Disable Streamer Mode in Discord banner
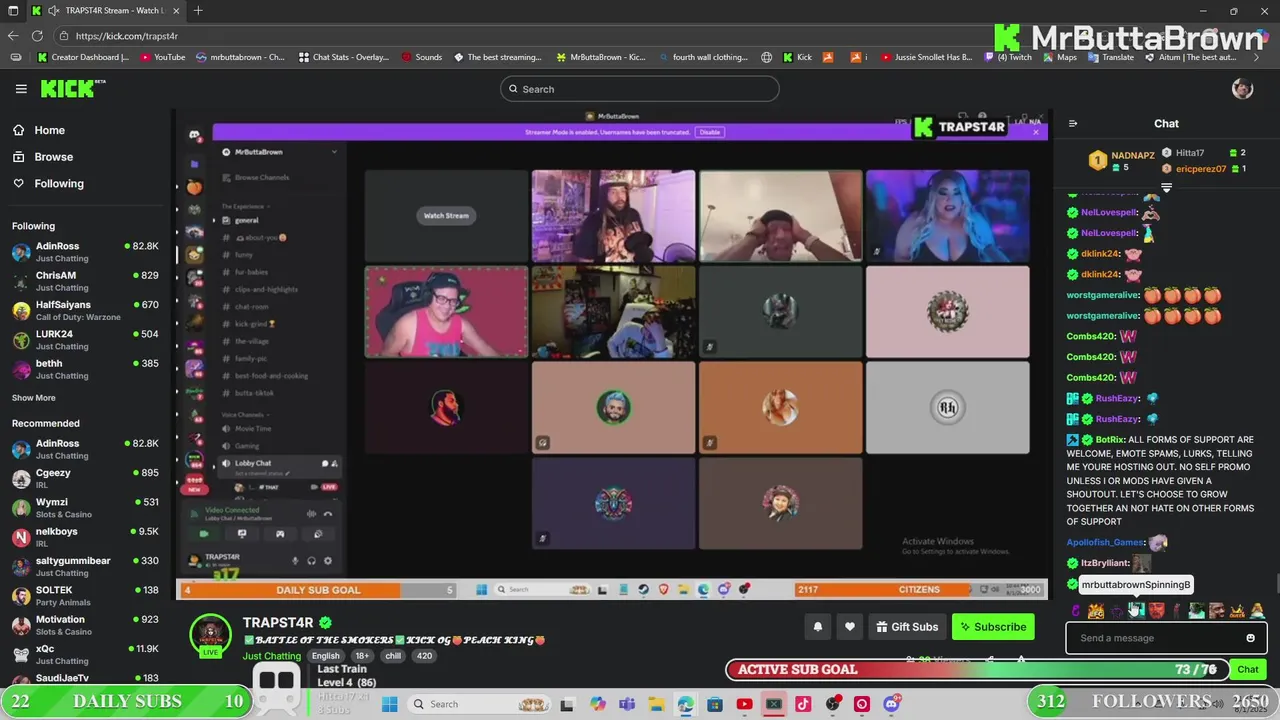Screen dimensions: 1280x720 709,132
